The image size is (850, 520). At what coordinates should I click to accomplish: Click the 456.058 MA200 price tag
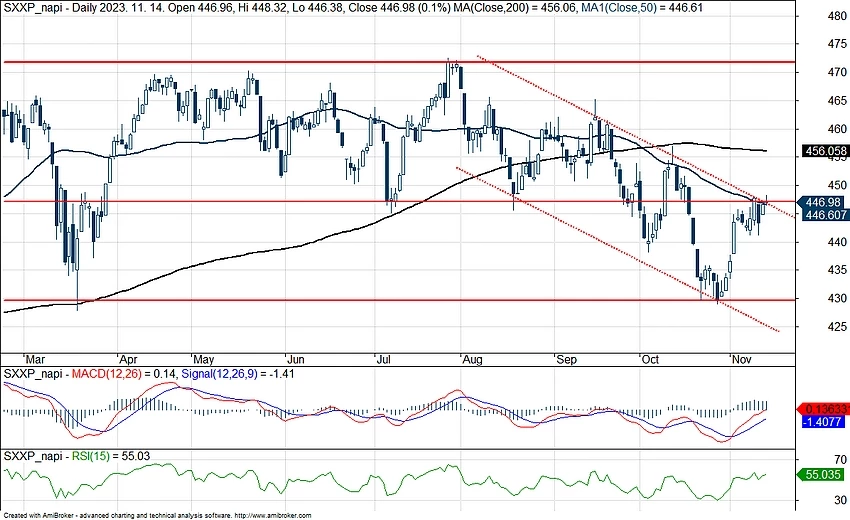tap(825, 152)
